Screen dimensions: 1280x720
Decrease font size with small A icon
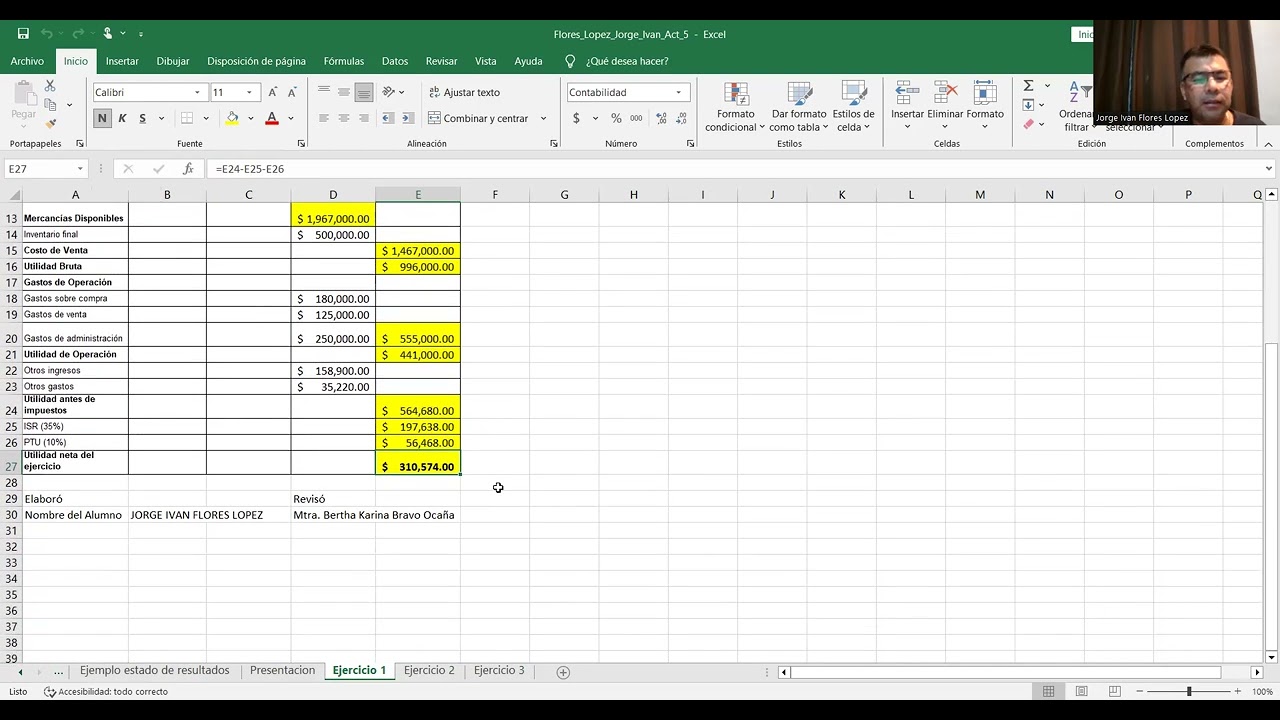pyautogui.click(x=292, y=92)
